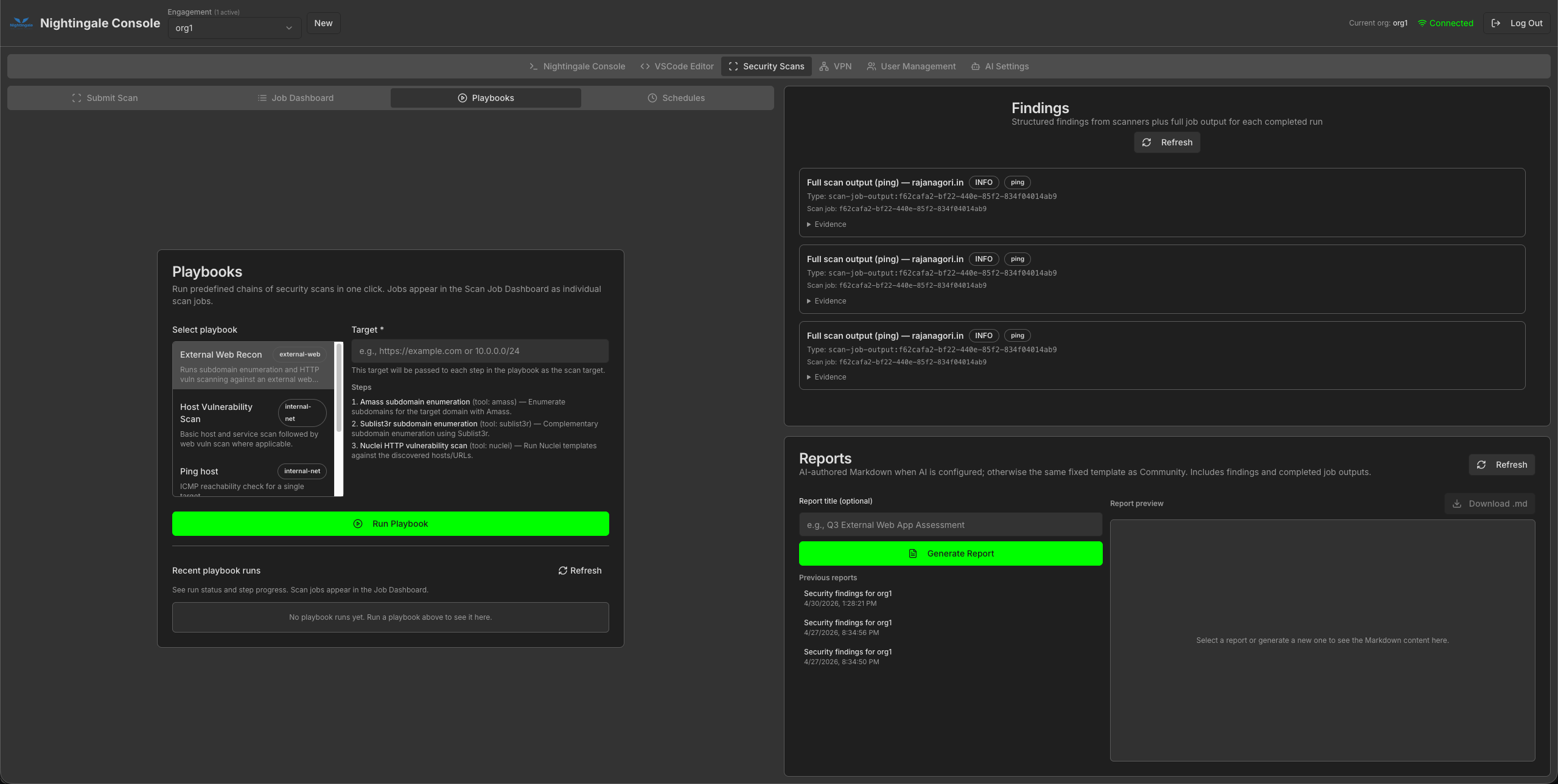The height and width of the screenshot is (784, 1558).
Task: Click the external-web tag on External Web Recon
Action: [x=299, y=355]
